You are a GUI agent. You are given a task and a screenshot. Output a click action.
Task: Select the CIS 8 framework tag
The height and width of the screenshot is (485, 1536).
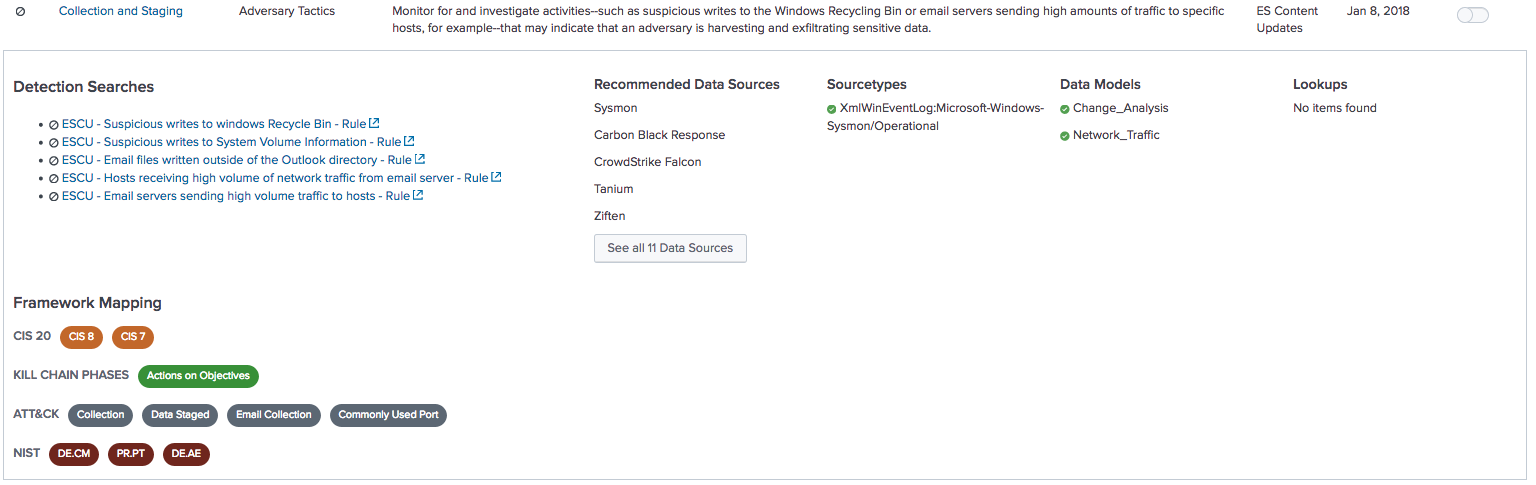(81, 337)
